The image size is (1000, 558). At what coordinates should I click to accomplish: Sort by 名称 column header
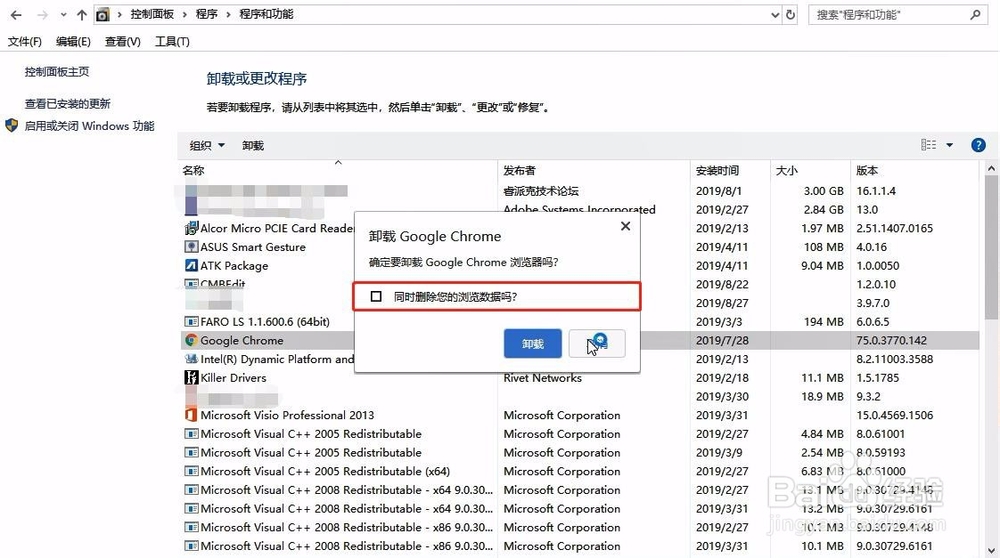193,170
